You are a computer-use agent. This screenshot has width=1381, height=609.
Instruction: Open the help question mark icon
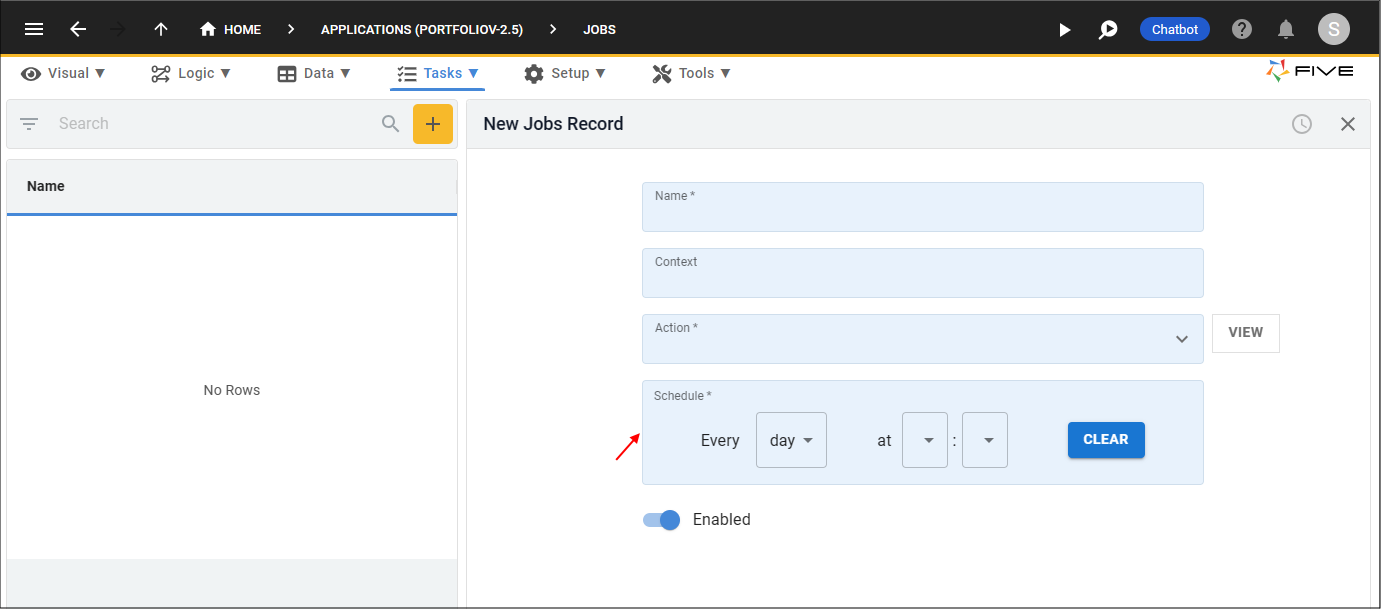tap(1242, 29)
